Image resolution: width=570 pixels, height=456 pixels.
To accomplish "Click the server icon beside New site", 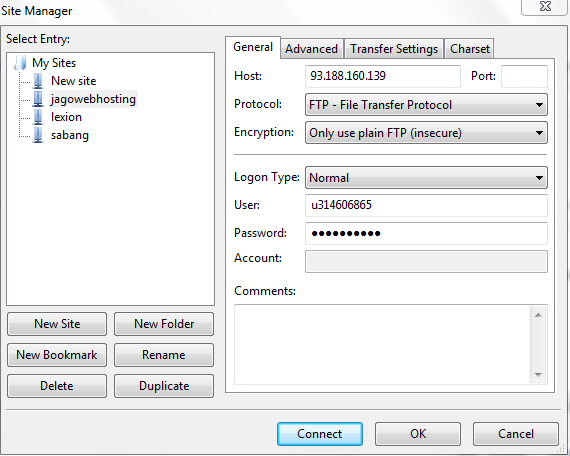I will pos(38,81).
